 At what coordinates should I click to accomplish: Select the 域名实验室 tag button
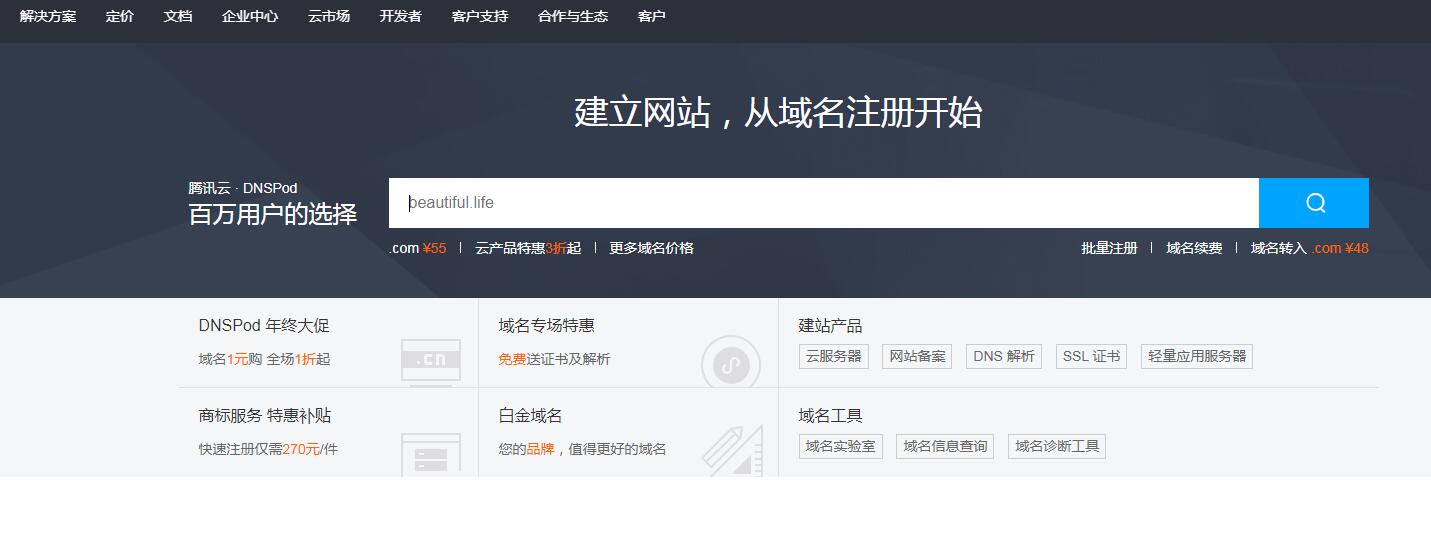pos(841,446)
